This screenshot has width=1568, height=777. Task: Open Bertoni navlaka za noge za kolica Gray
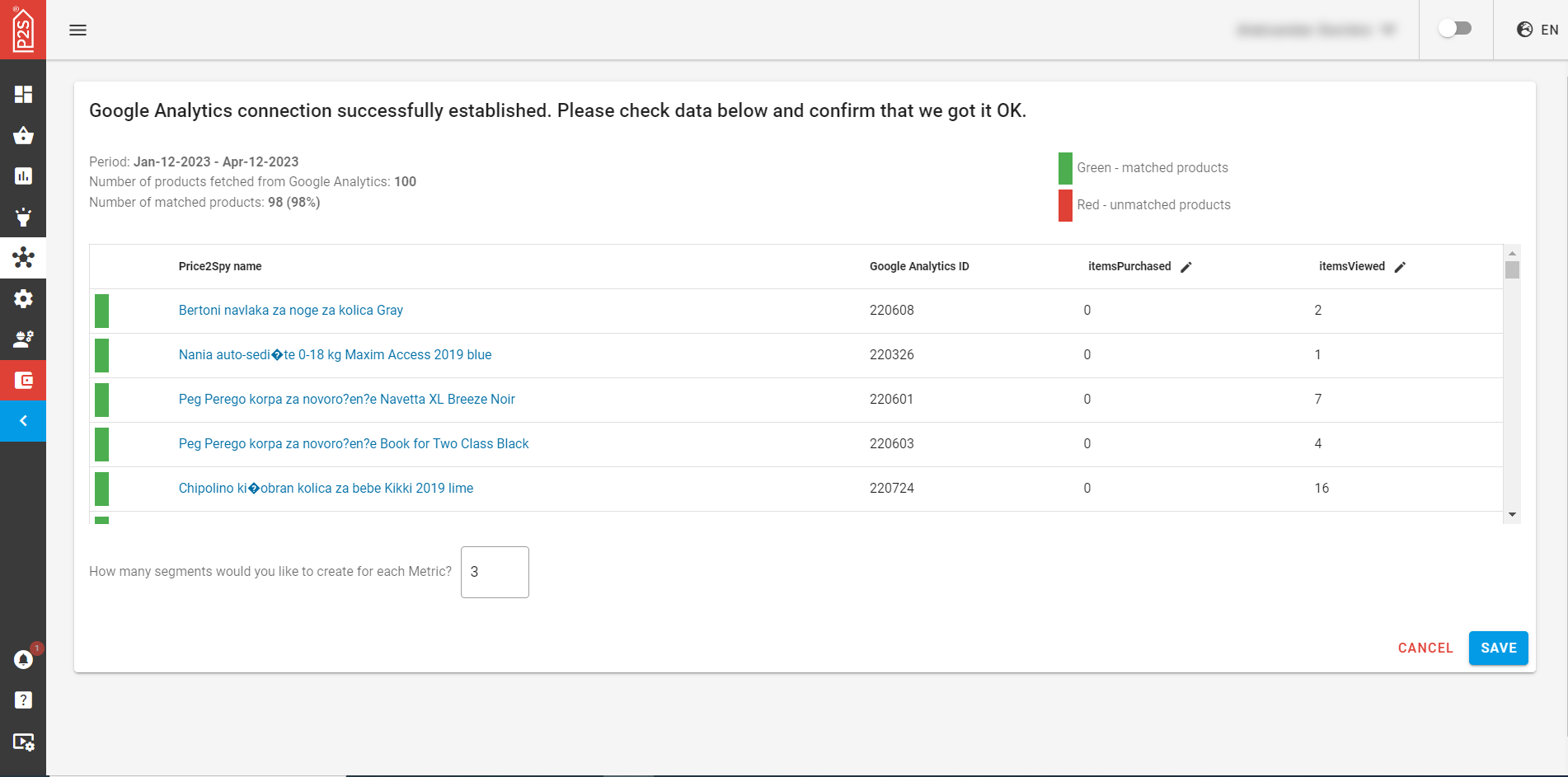[291, 311]
